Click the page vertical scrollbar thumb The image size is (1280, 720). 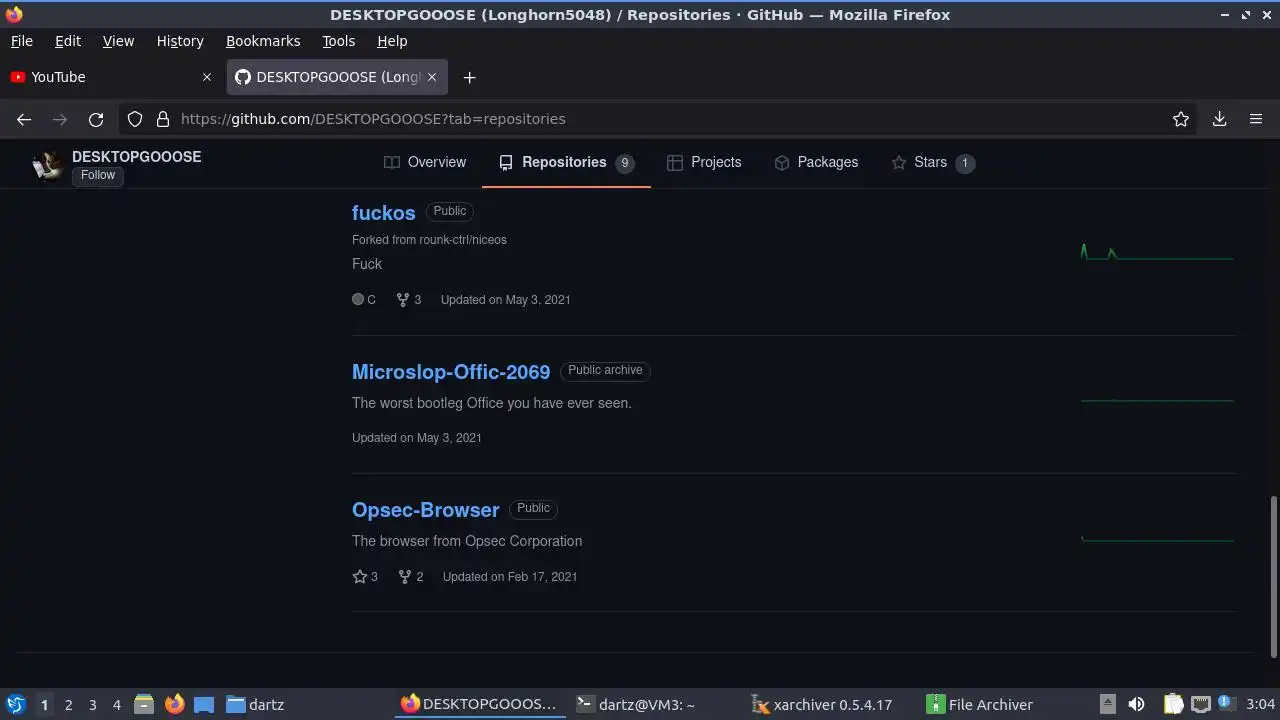pyautogui.click(x=1274, y=576)
